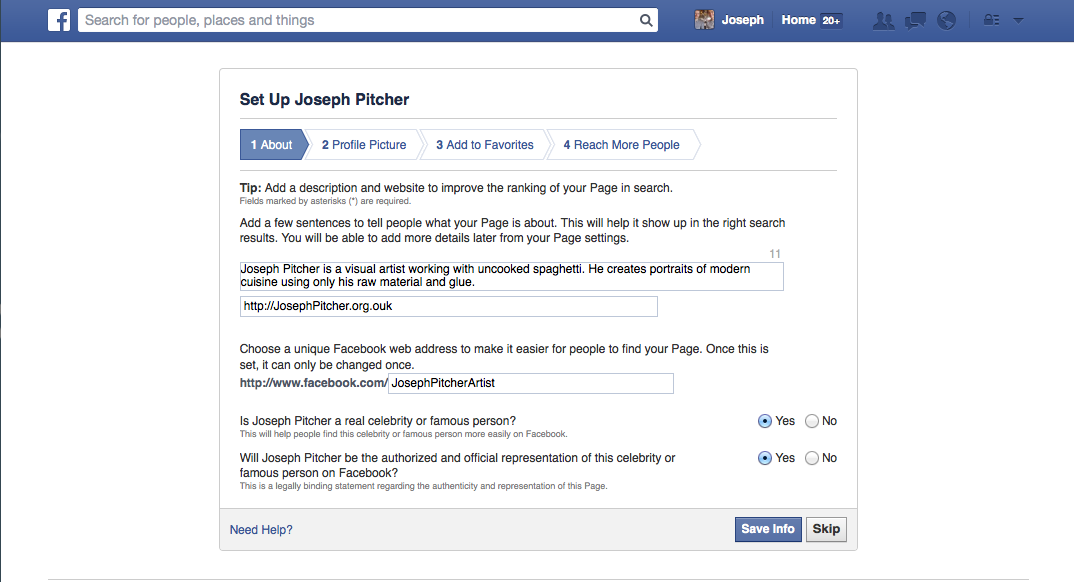Open the privacy shortcuts lock icon
Screen dimensions: 1074x582
point(991,20)
